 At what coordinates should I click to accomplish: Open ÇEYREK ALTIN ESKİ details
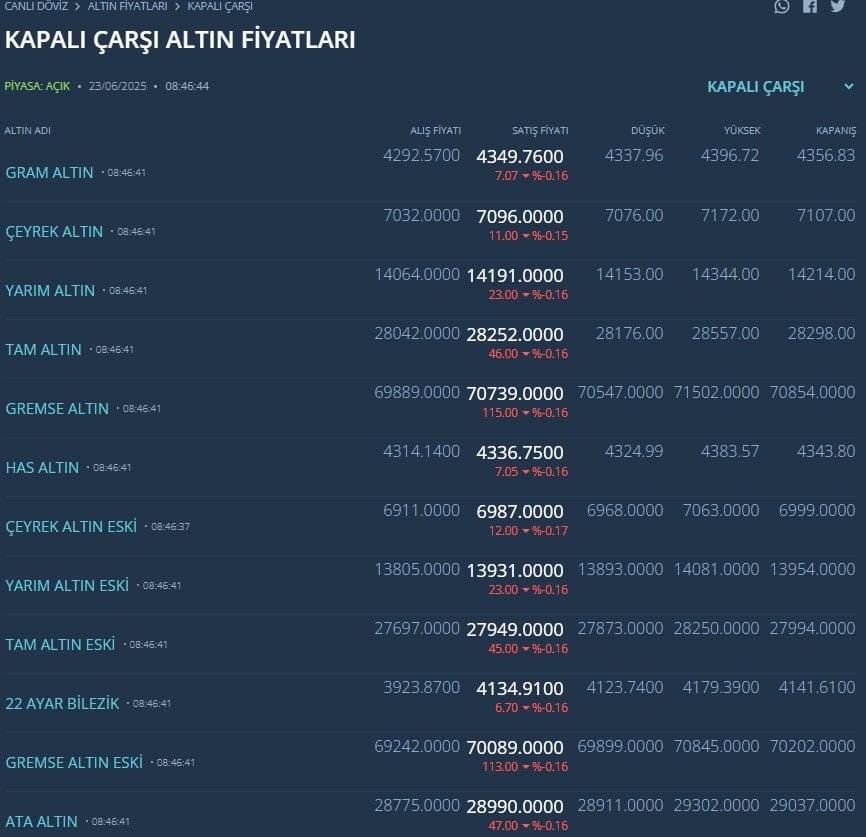click(71, 527)
